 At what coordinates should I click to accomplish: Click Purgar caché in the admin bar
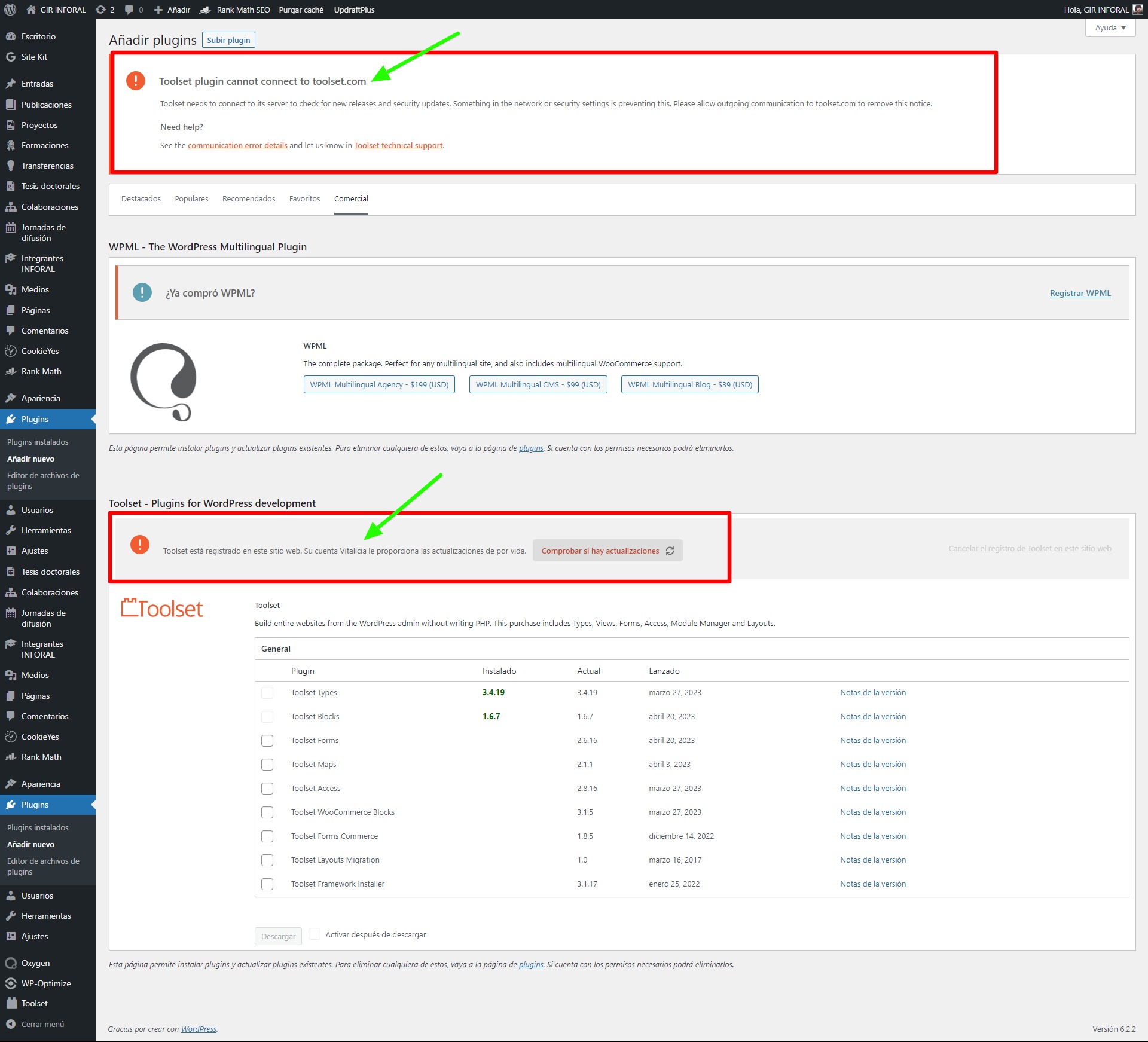point(301,10)
